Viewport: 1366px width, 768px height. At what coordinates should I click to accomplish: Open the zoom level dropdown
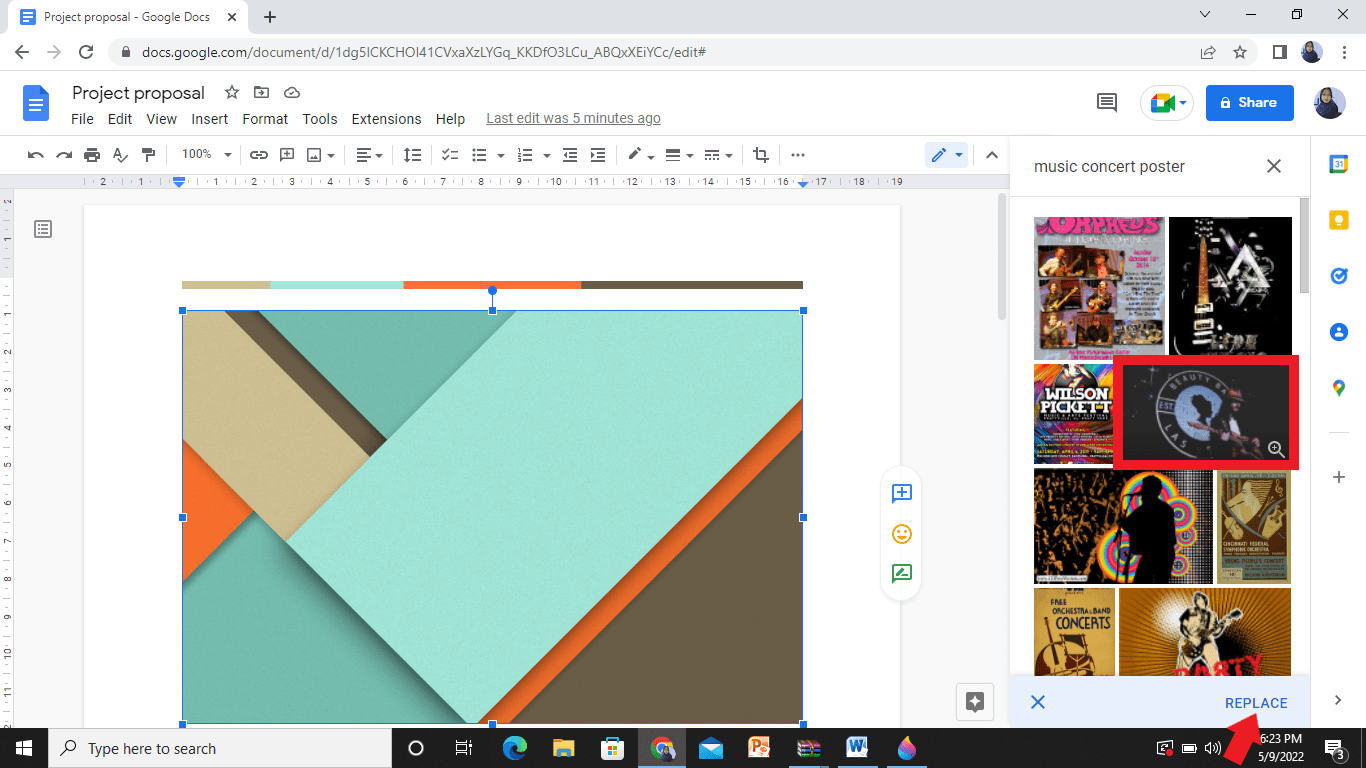tap(205, 154)
